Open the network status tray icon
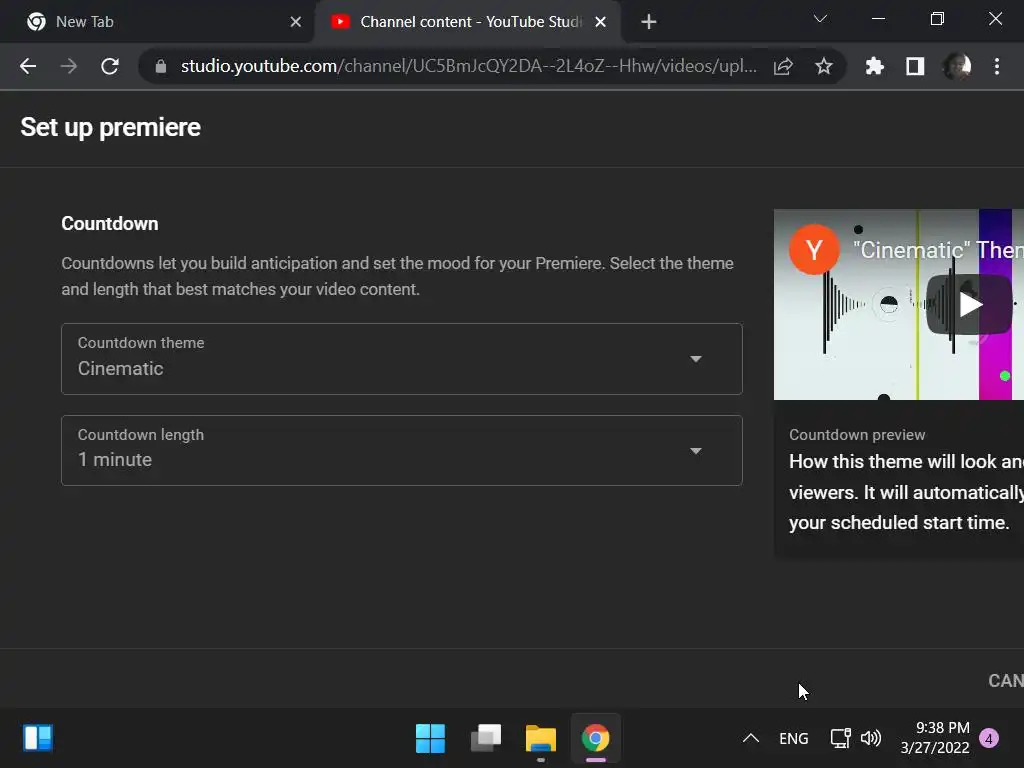The image size is (1024, 768). coord(840,738)
